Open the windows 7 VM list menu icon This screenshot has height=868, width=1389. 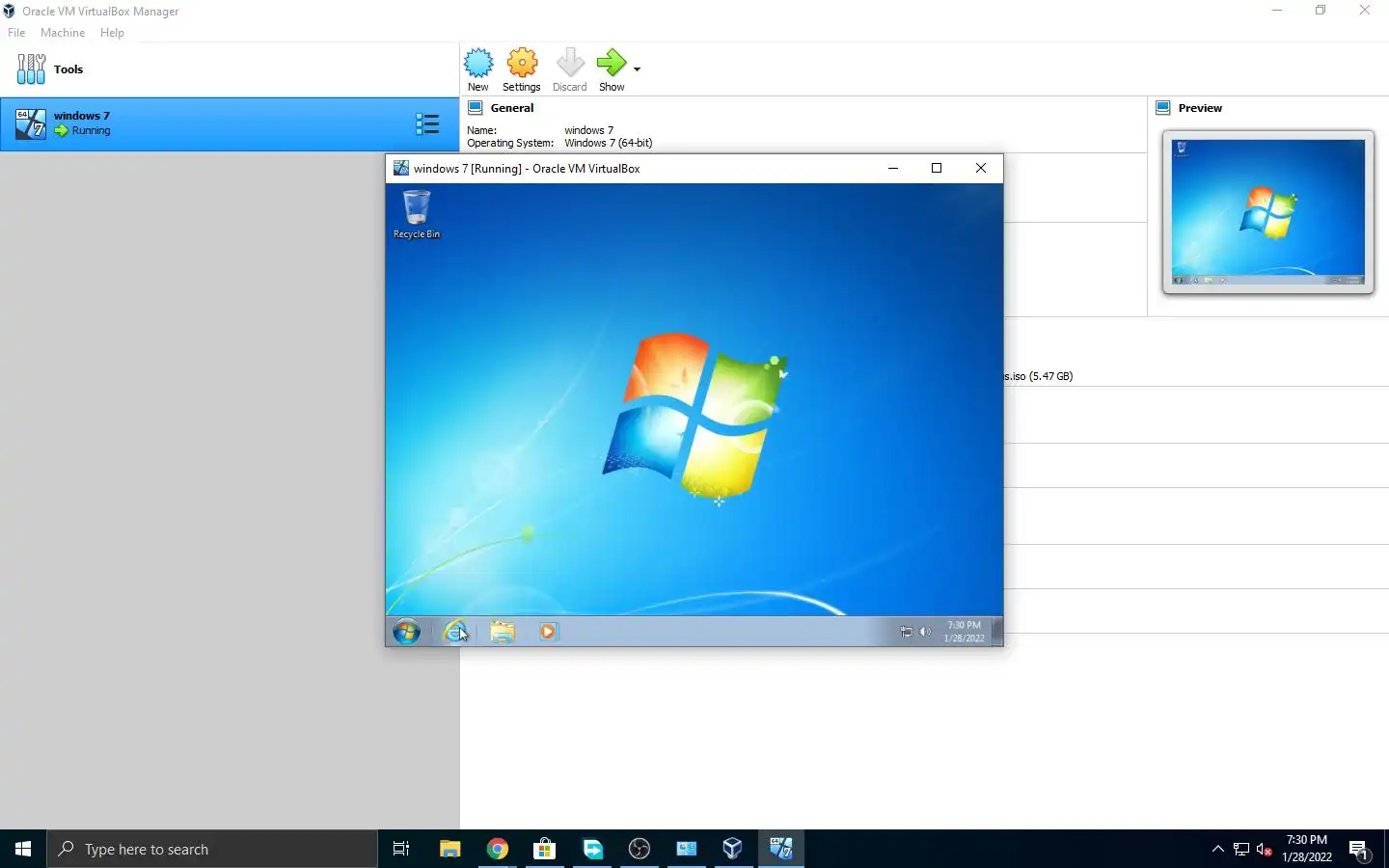pyautogui.click(x=427, y=123)
